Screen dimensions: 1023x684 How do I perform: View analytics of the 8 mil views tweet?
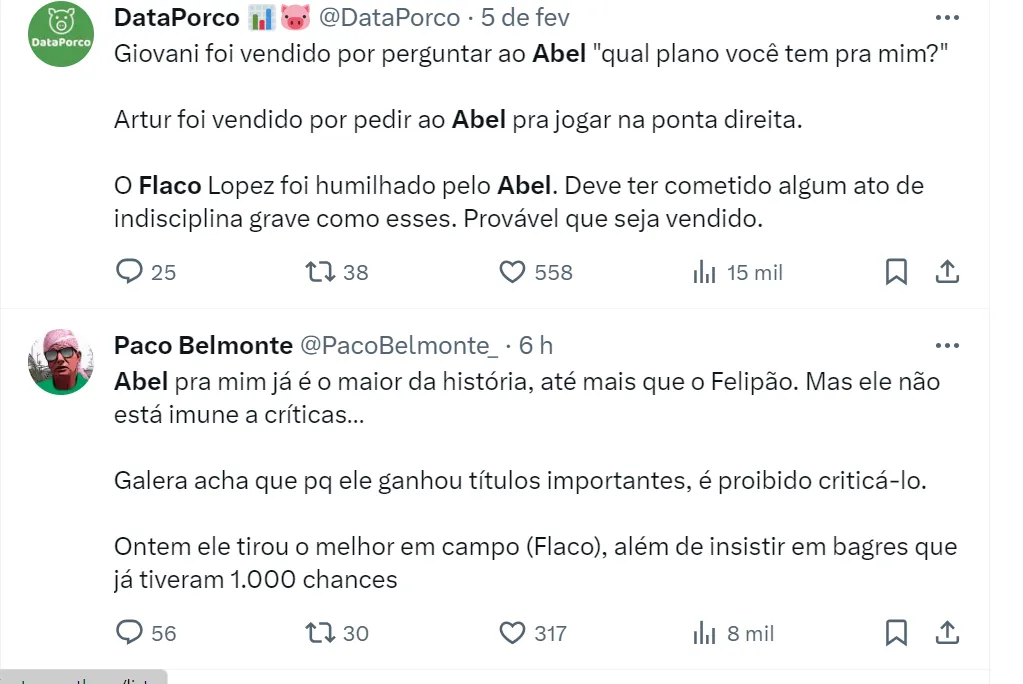tap(705, 633)
